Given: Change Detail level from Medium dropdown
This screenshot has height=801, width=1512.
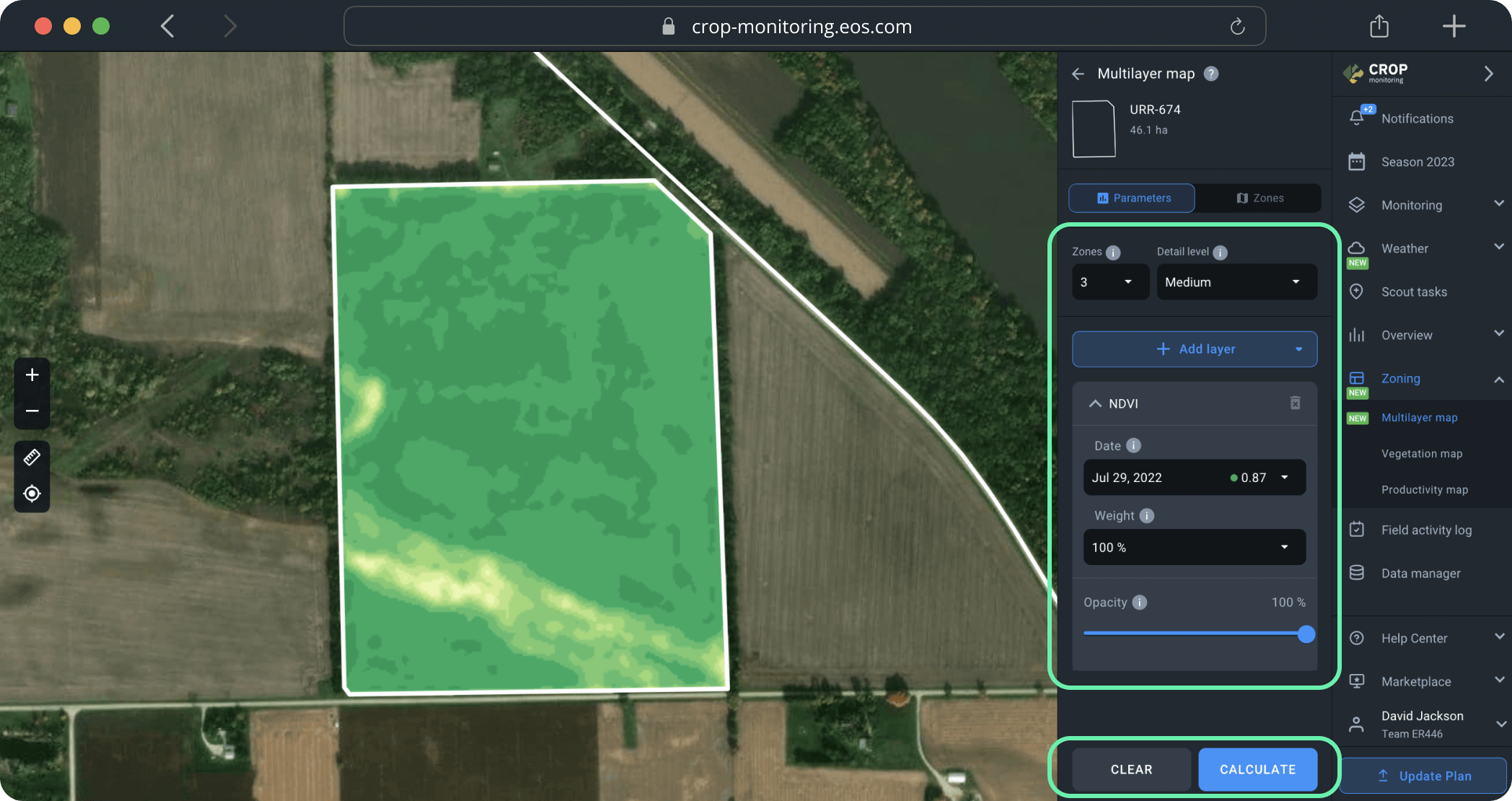Looking at the screenshot, I should coord(1236,282).
